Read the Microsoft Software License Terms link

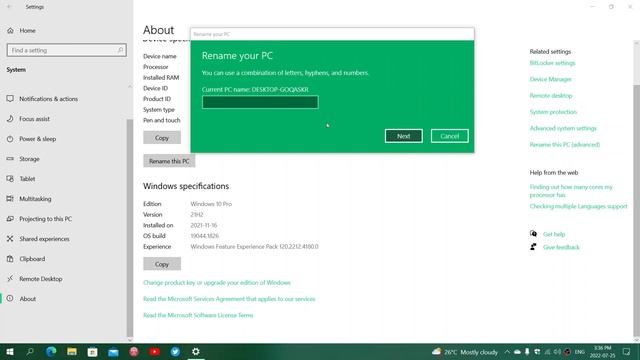[x=198, y=315]
